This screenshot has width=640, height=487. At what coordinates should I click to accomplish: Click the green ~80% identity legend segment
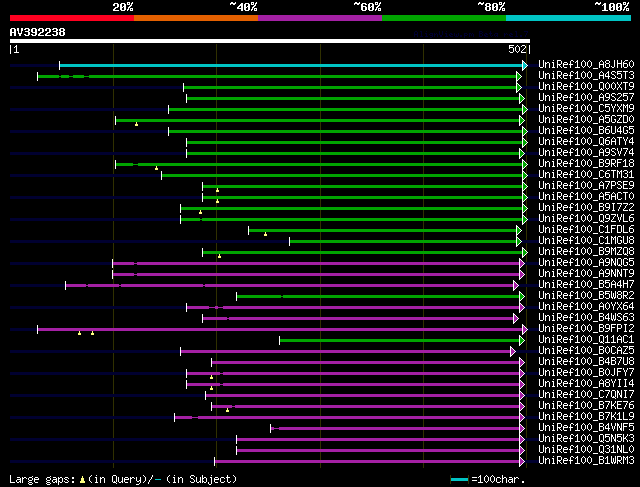pos(444,18)
